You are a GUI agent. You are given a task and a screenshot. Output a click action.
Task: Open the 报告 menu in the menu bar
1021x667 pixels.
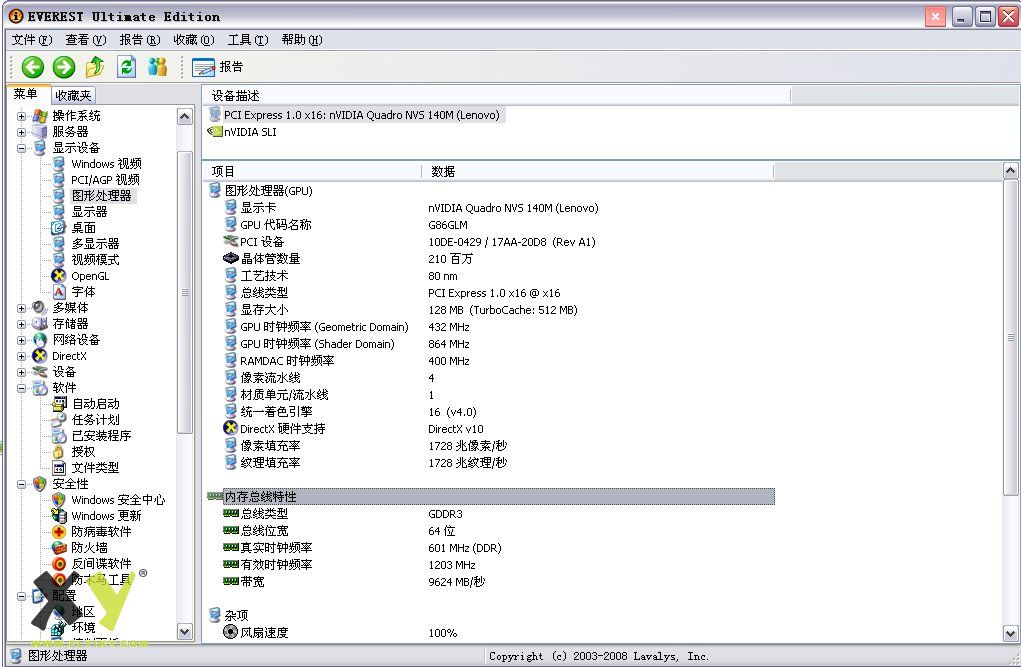[139, 40]
